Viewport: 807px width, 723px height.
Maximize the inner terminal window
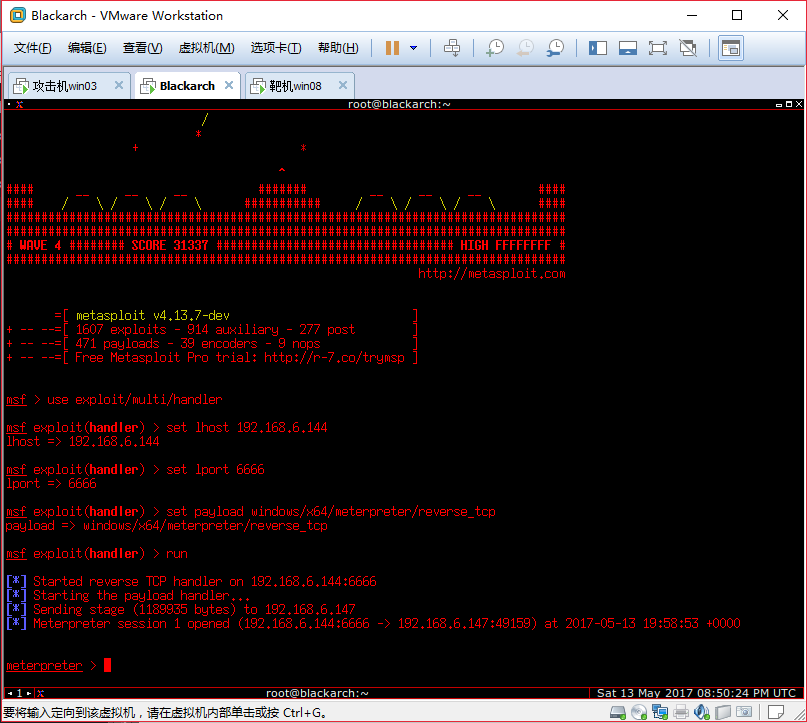(788, 104)
